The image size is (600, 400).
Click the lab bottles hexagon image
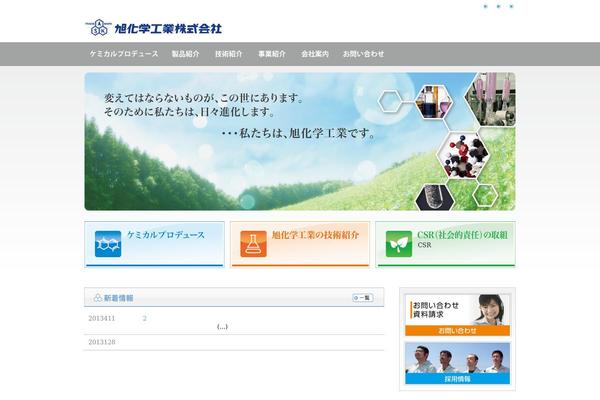coord(434,102)
